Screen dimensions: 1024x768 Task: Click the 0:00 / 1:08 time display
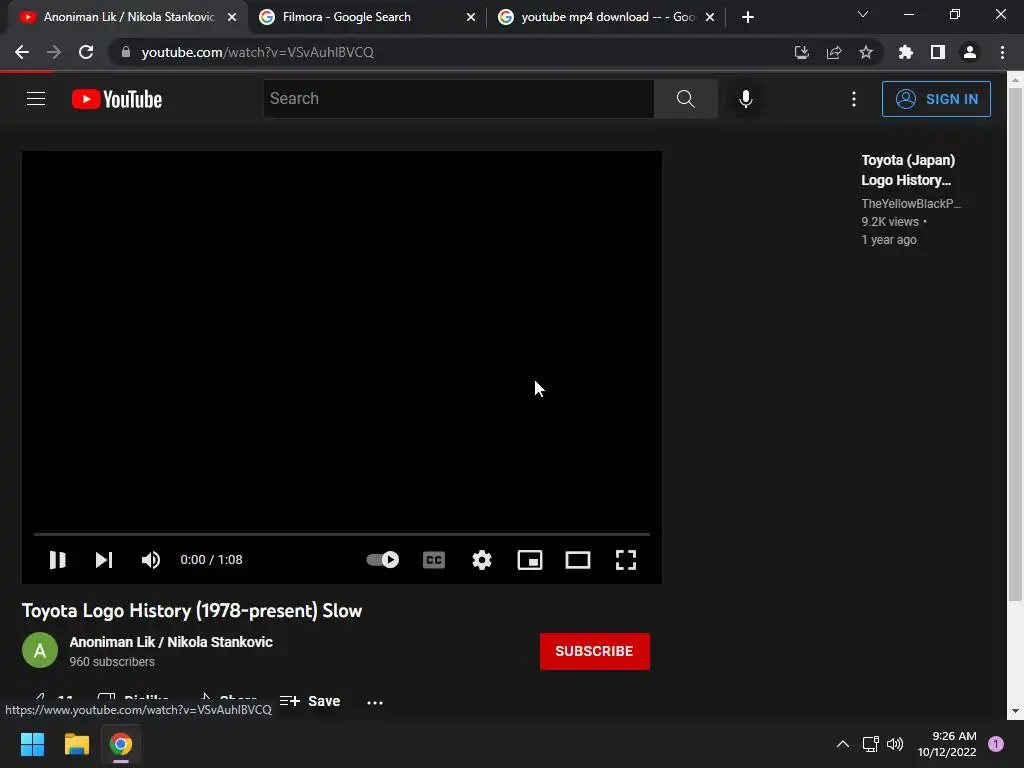212,560
